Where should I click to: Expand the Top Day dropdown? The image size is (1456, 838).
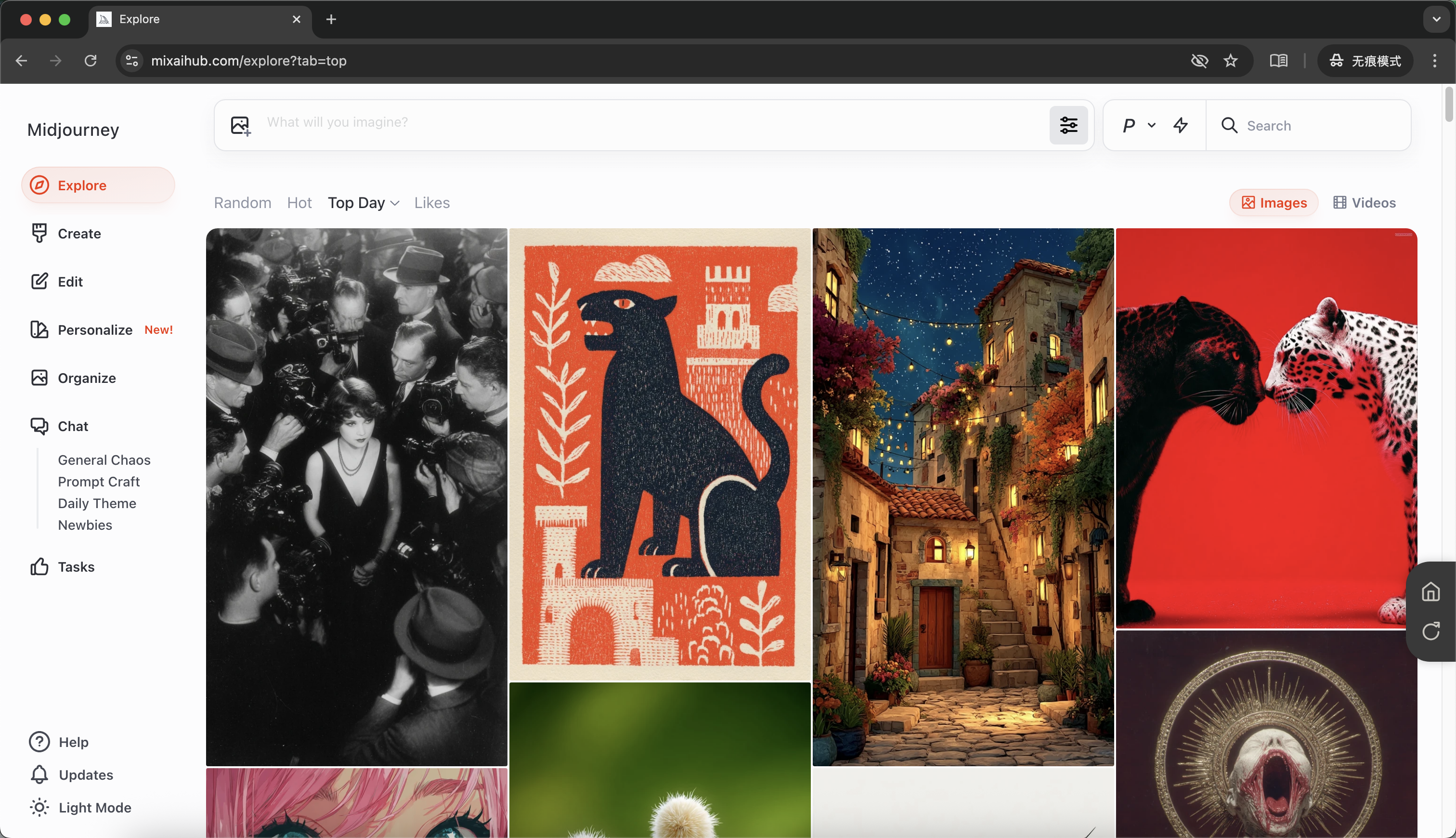point(363,203)
